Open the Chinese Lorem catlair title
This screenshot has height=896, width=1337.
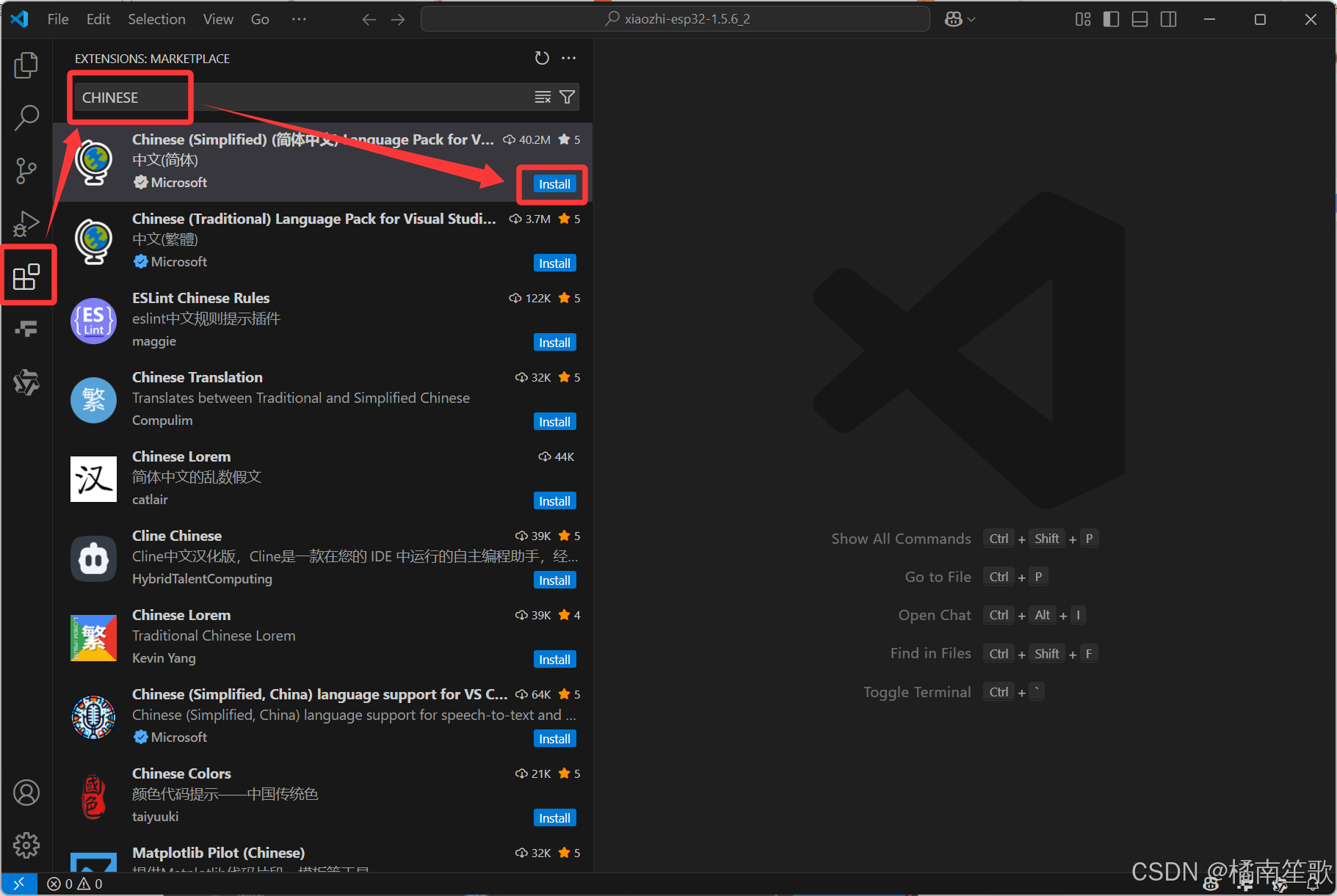pyautogui.click(x=181, y=456)
